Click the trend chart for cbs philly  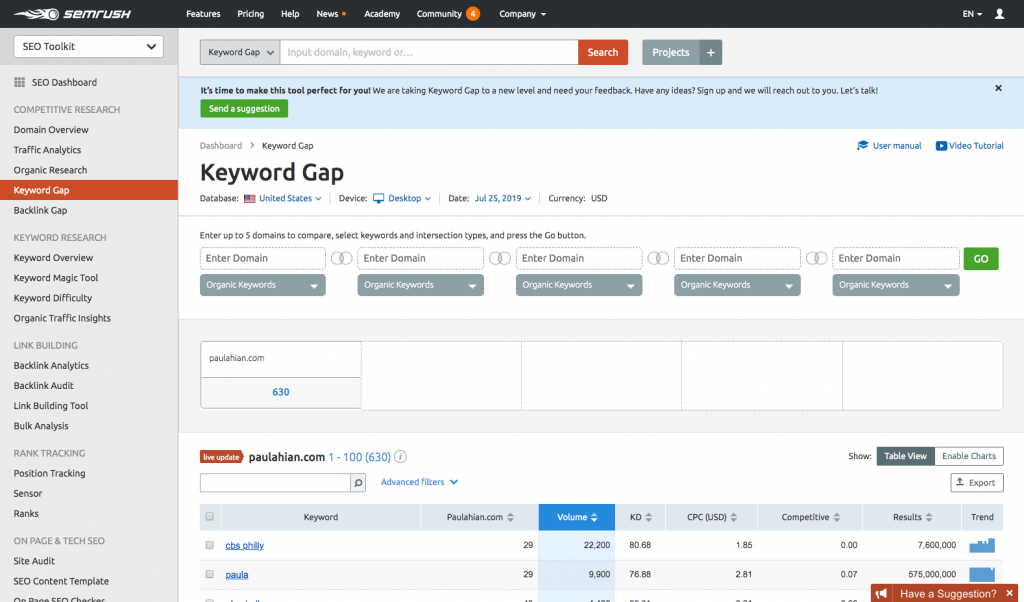(x=981, y=545)
